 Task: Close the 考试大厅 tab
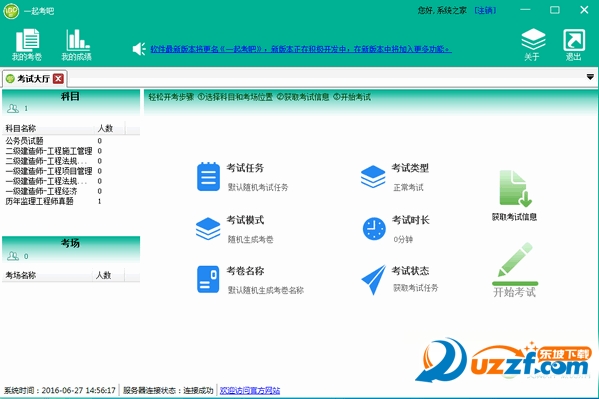(58, 79)
